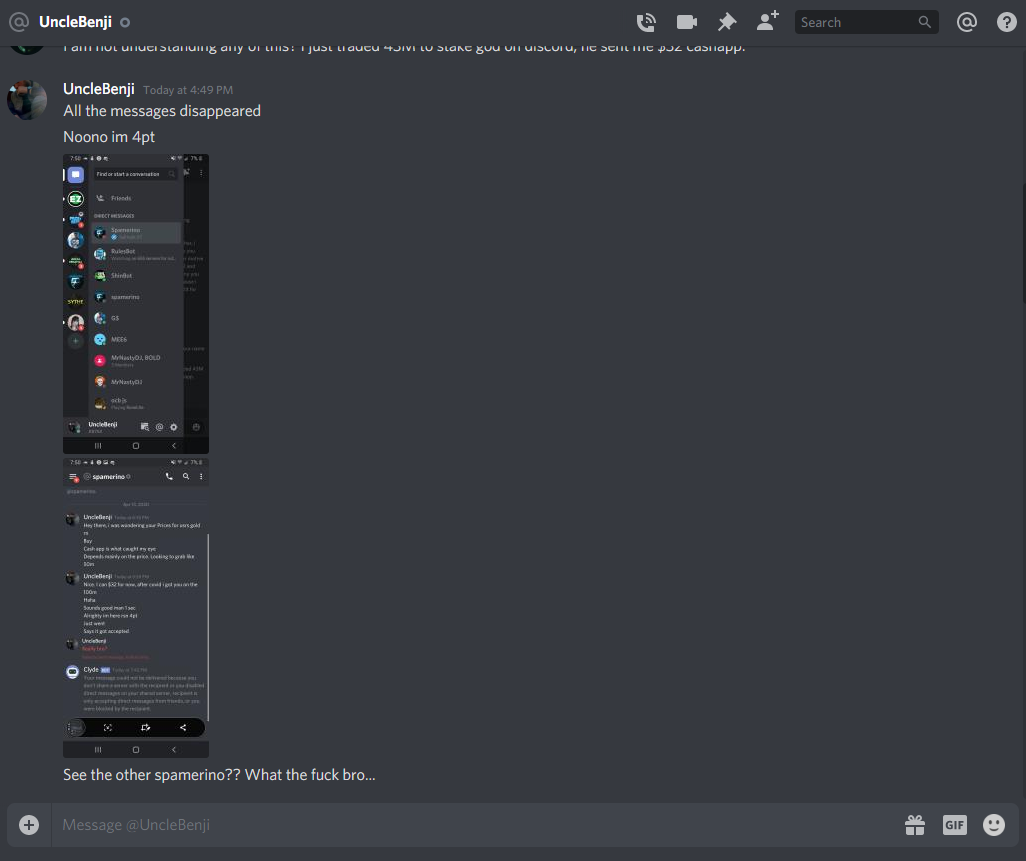Click the Search field
The width and height of the screenshot is (1026, 861).
(866, 22)
